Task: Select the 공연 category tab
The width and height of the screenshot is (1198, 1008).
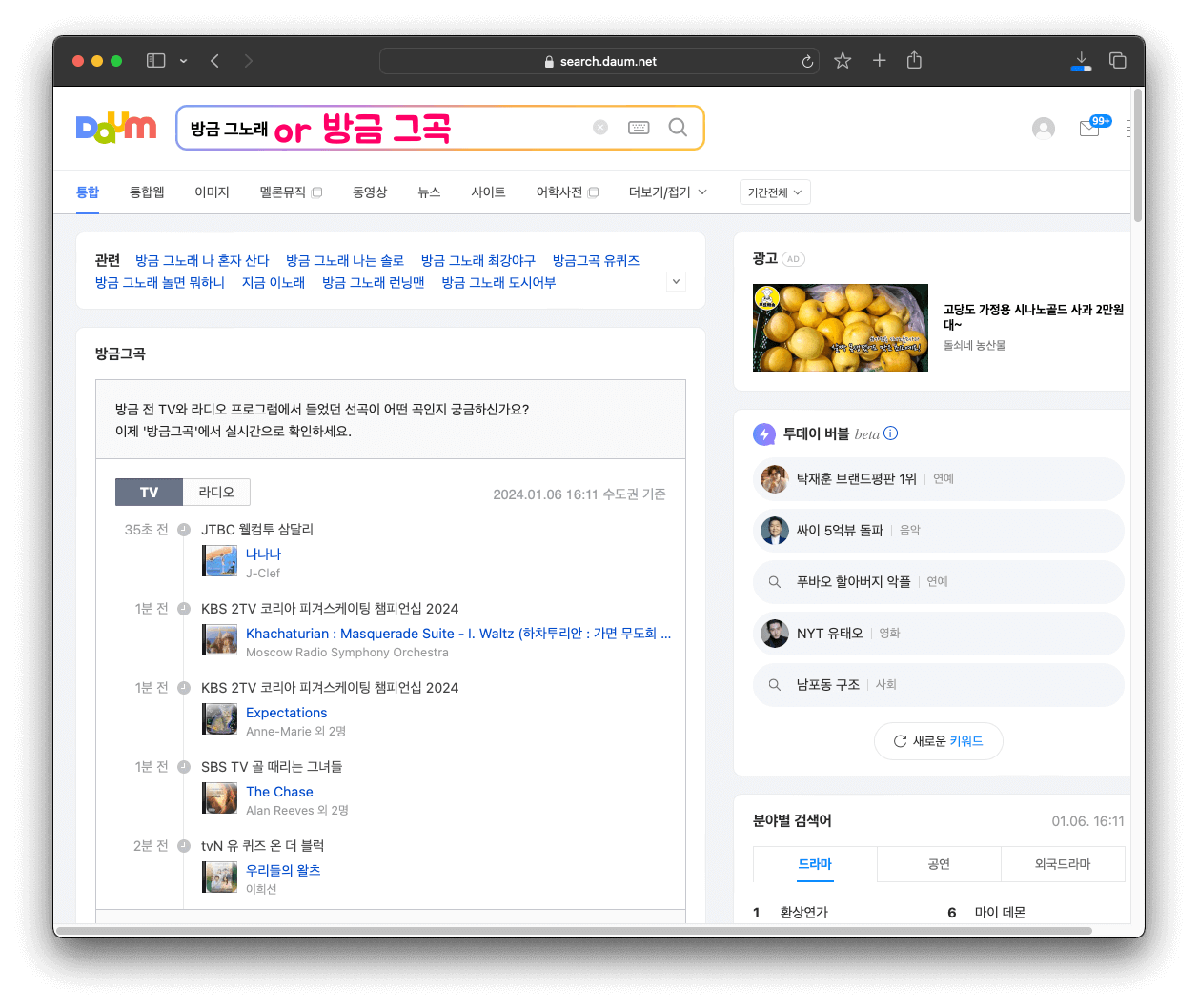Action: (939, 864)
